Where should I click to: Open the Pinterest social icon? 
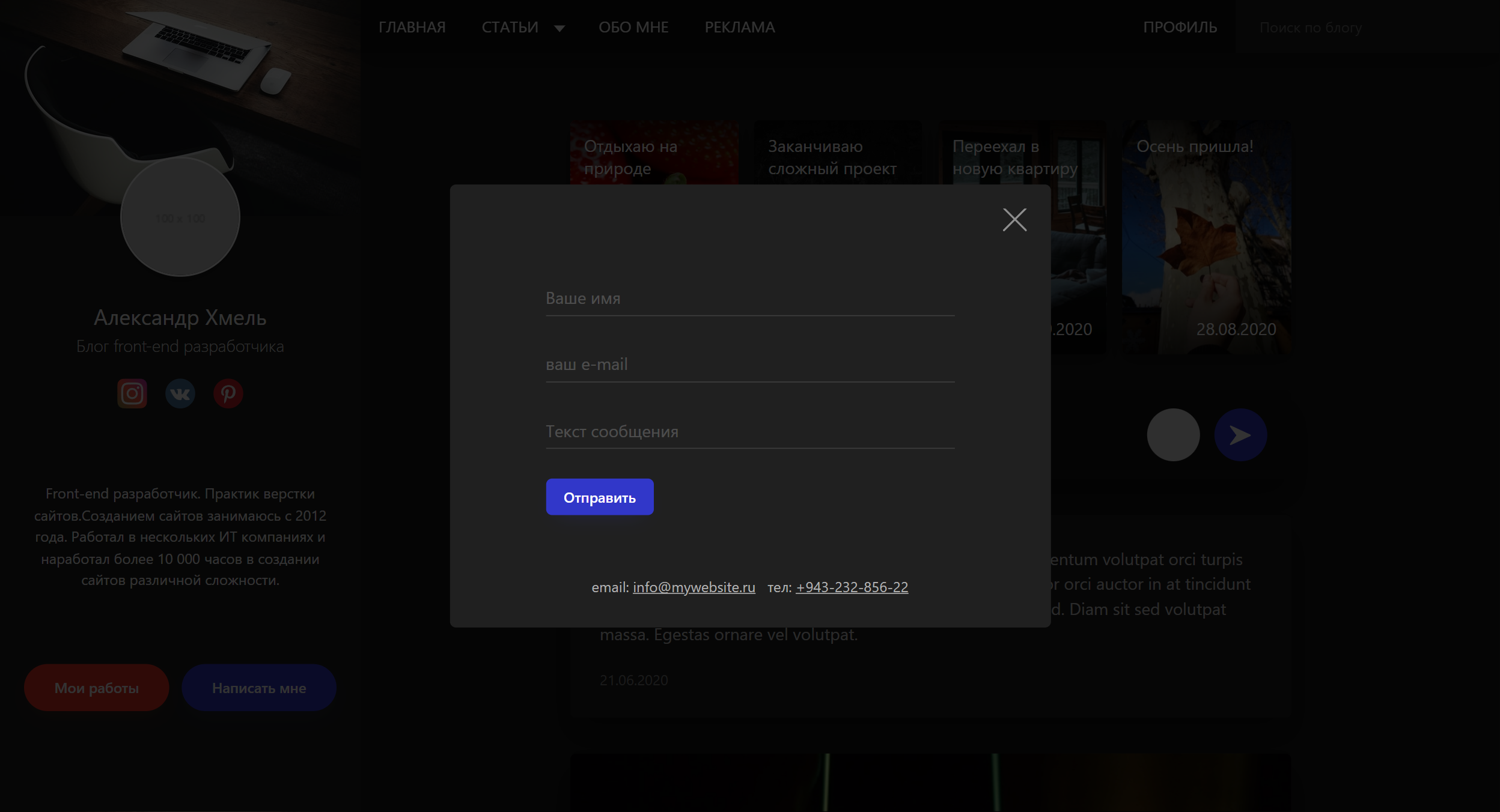[228, 393]
